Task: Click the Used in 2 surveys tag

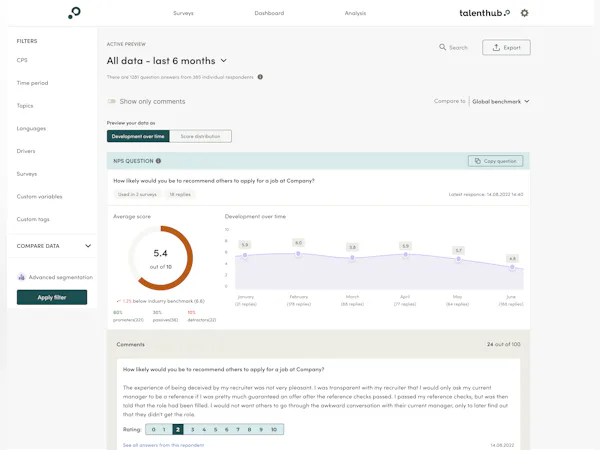Action: pos(137,194)
